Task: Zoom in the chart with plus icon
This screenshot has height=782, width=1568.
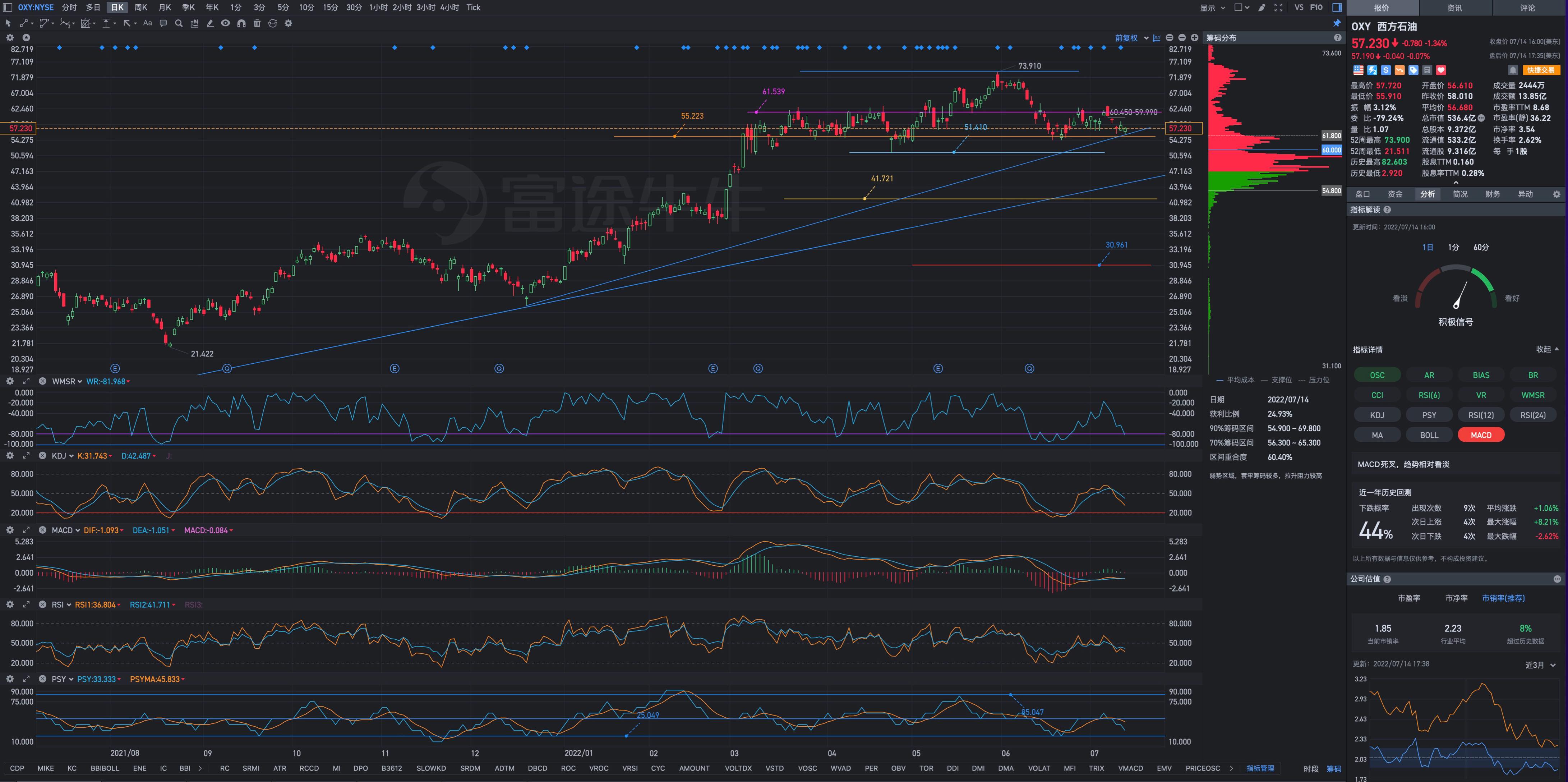Action: pyautogui.click(x=1194, y=38)
